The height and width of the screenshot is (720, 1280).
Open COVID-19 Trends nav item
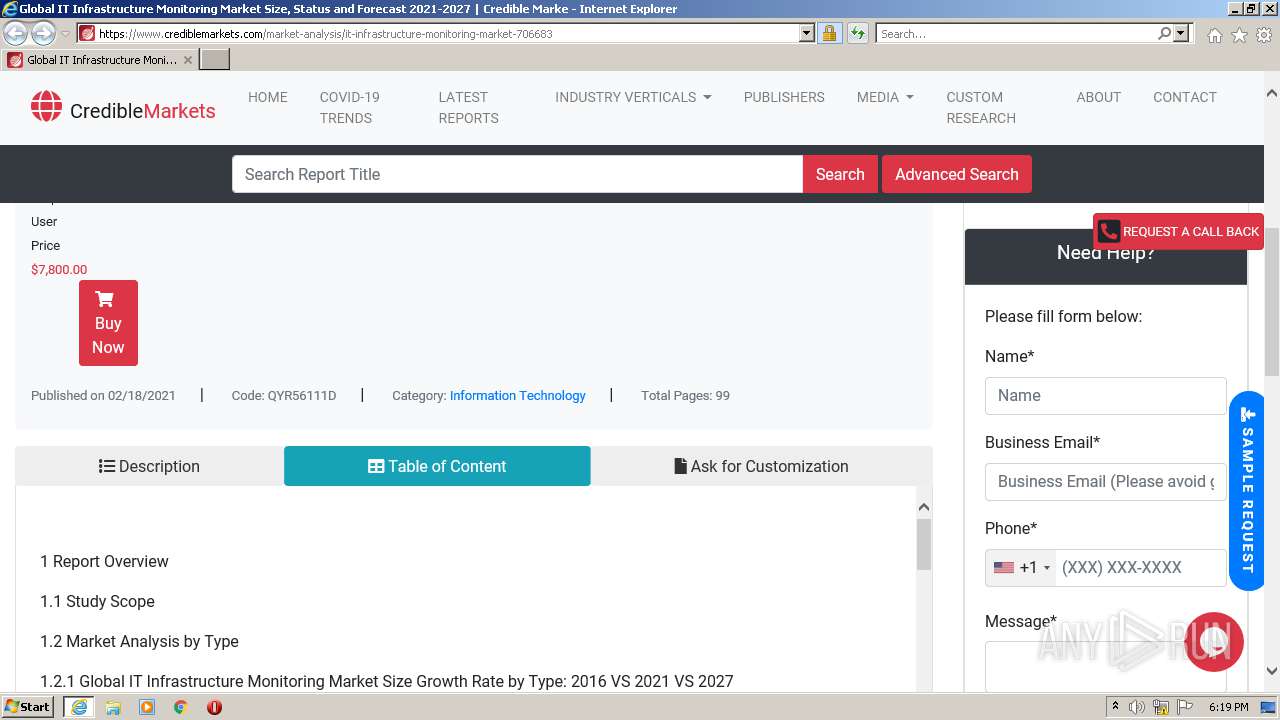pyautogui.click(x=350, y=107)
